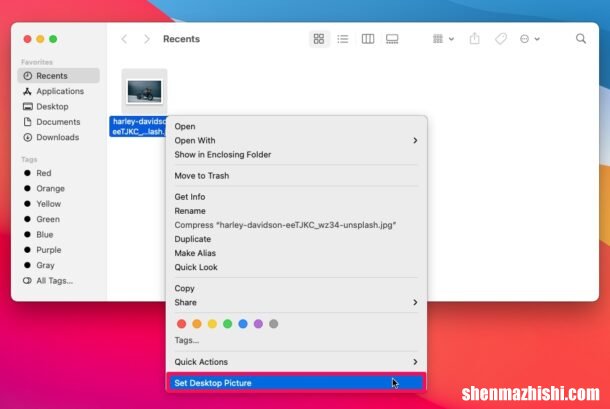Expand the Open With submenu
Screen dimensions: 610x409
coord(296,140)
